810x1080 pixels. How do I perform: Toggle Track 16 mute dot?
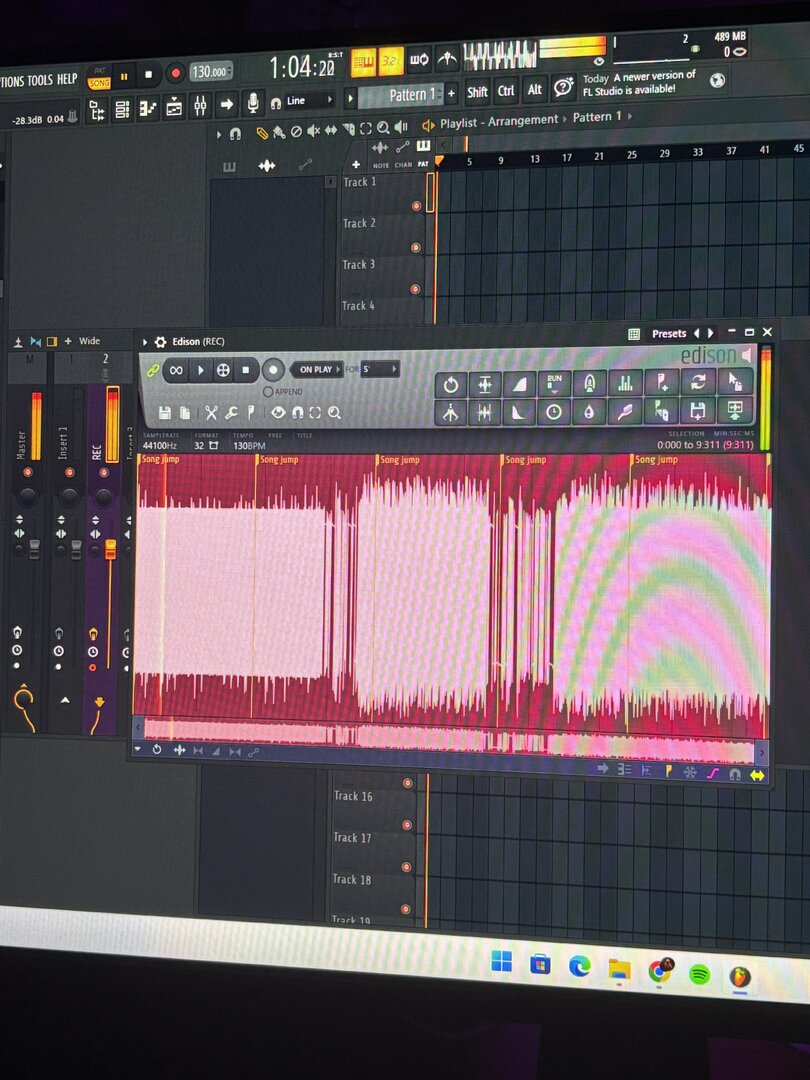pyautogui.click(x=407, y=783)
